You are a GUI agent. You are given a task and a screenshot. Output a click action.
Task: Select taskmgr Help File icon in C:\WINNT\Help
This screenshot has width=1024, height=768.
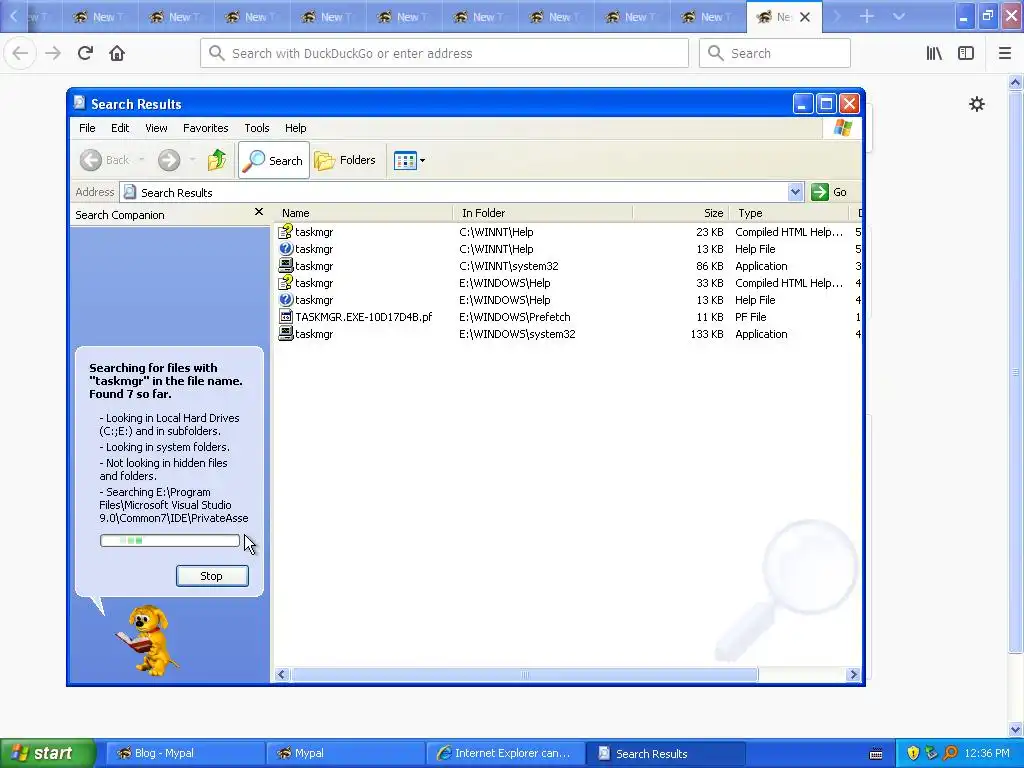[285, 248]
